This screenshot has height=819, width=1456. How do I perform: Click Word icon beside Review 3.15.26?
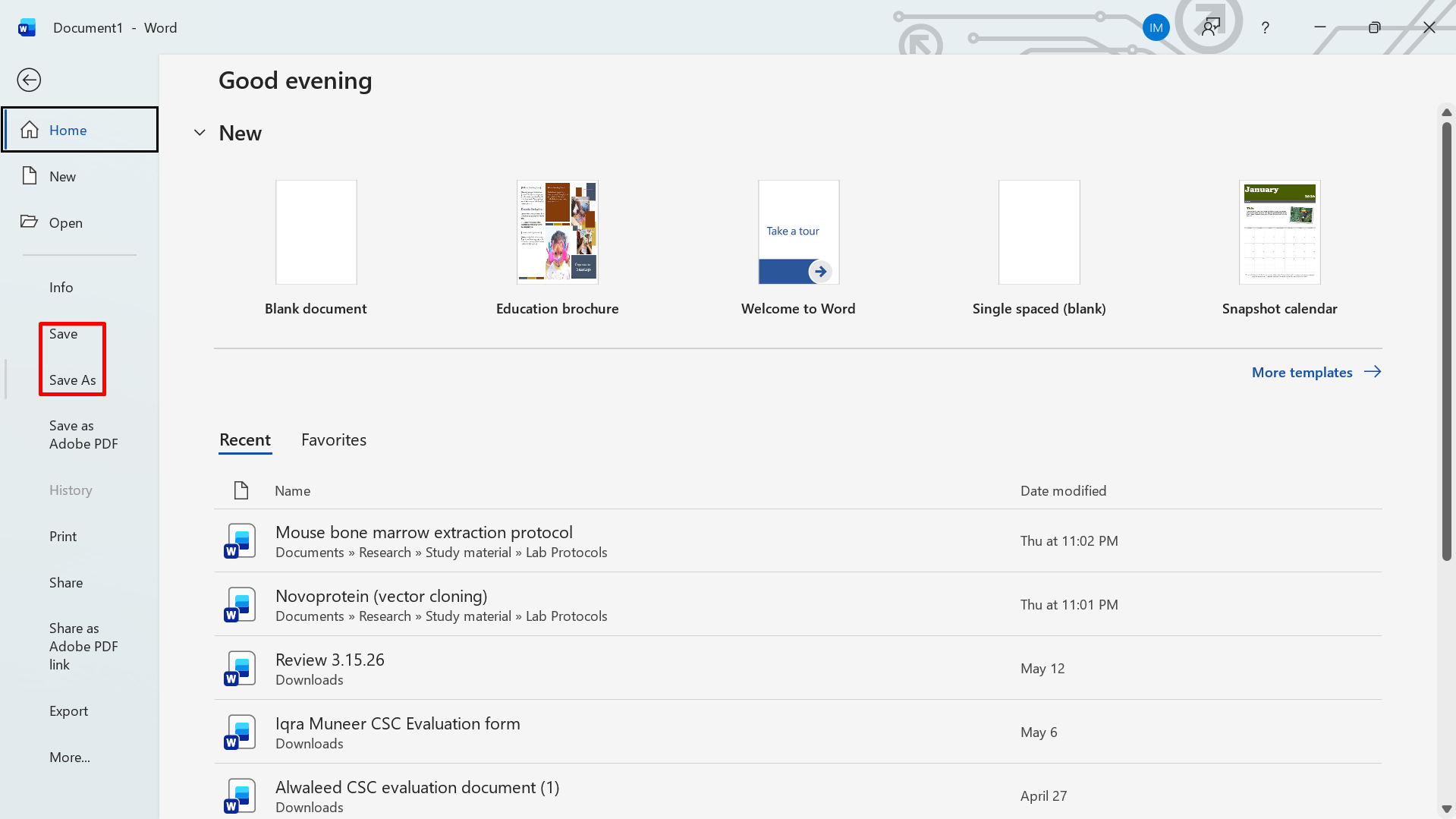click(x=240, y=668)
